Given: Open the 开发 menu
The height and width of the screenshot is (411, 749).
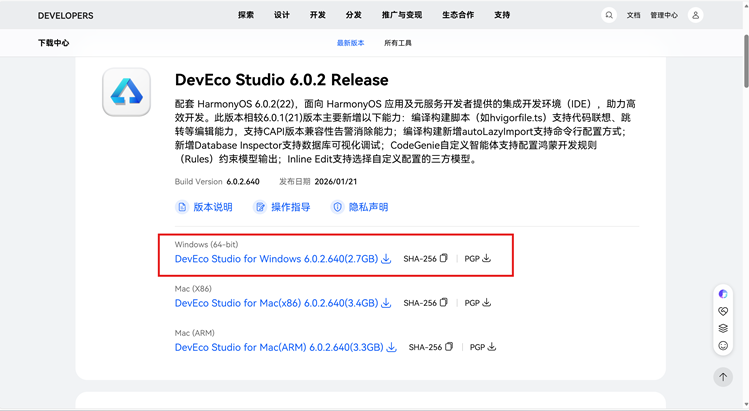Looking at the screenshot, I should [318, 15].
